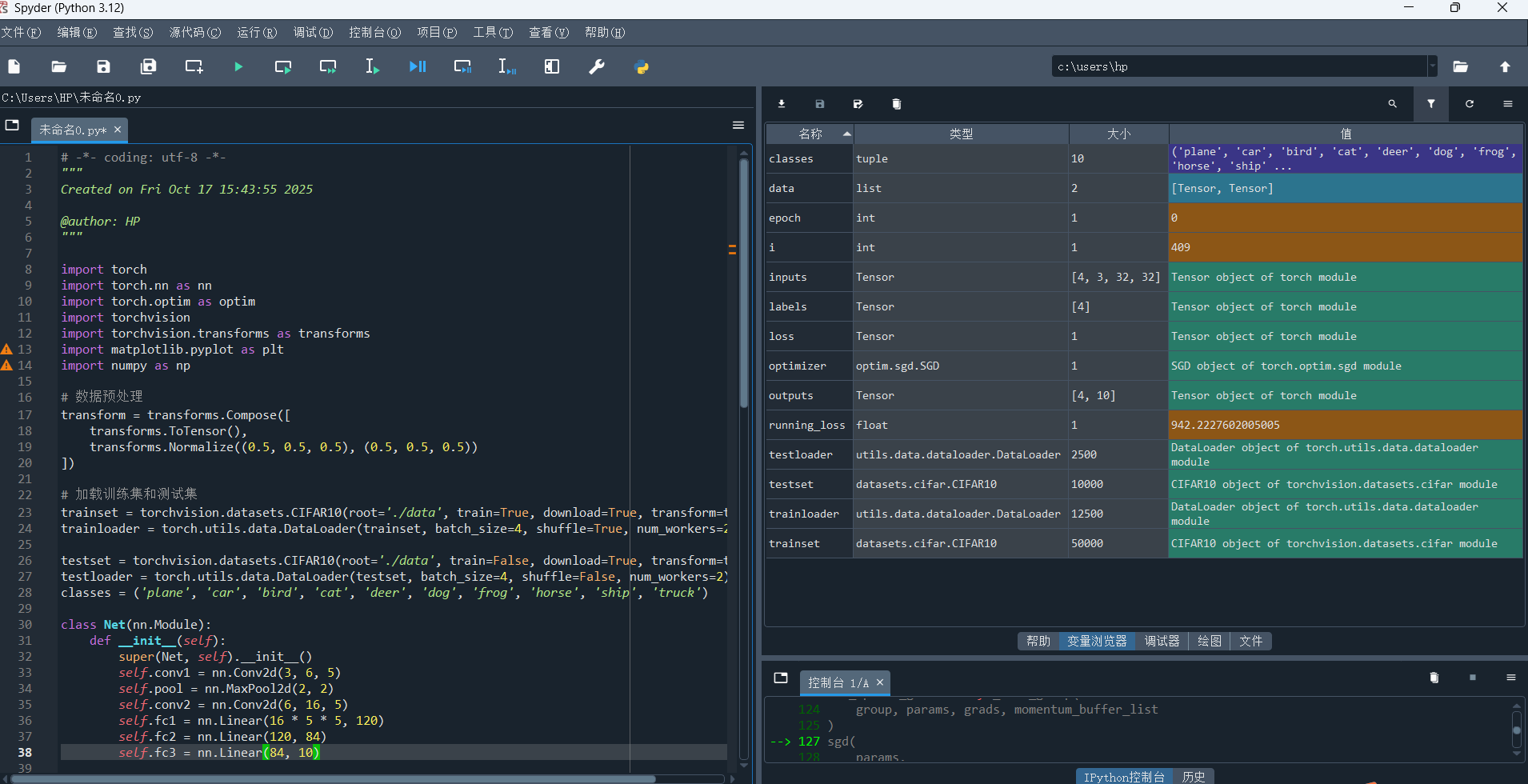Click the Search variables magnifier icon
The image size is (1528, 784).
click(1393, 104)
